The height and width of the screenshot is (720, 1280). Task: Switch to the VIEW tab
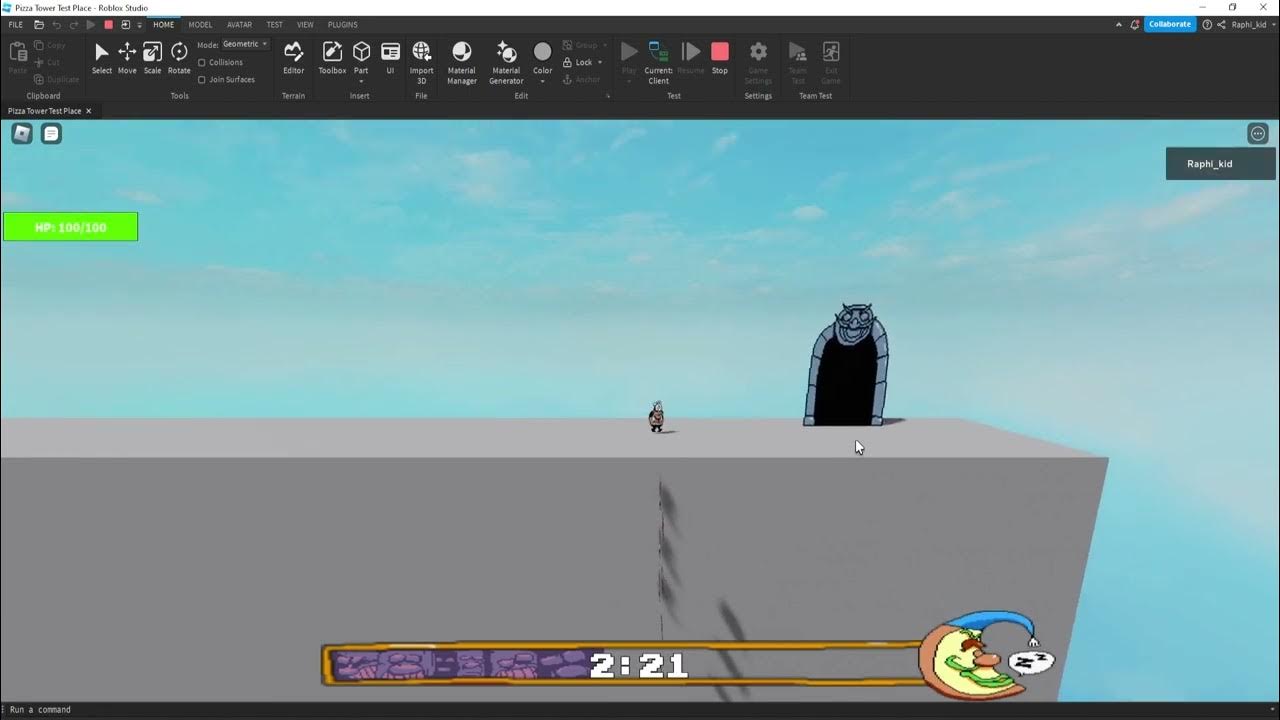(305, 24)
